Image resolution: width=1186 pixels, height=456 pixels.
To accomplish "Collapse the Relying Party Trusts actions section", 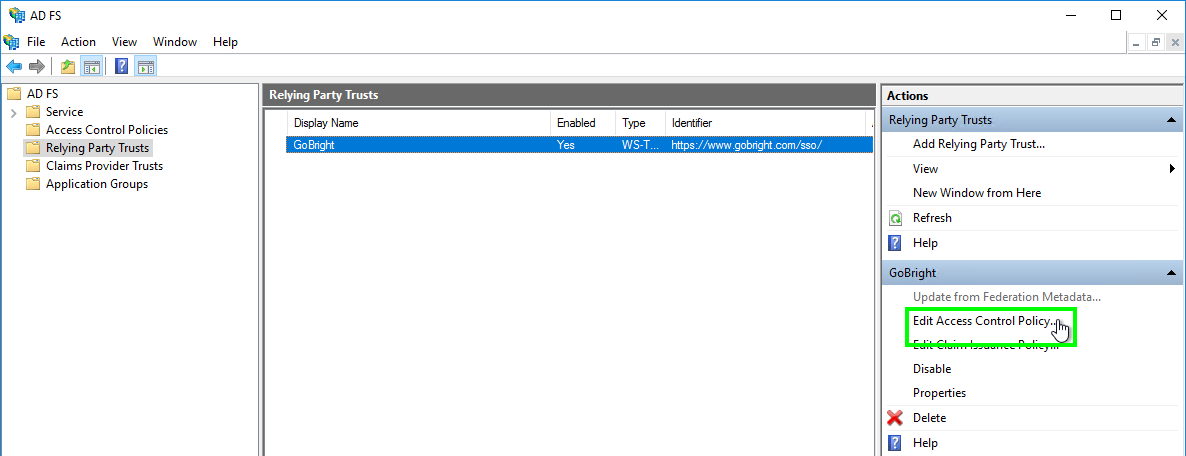I will (x=1169, y=120).
